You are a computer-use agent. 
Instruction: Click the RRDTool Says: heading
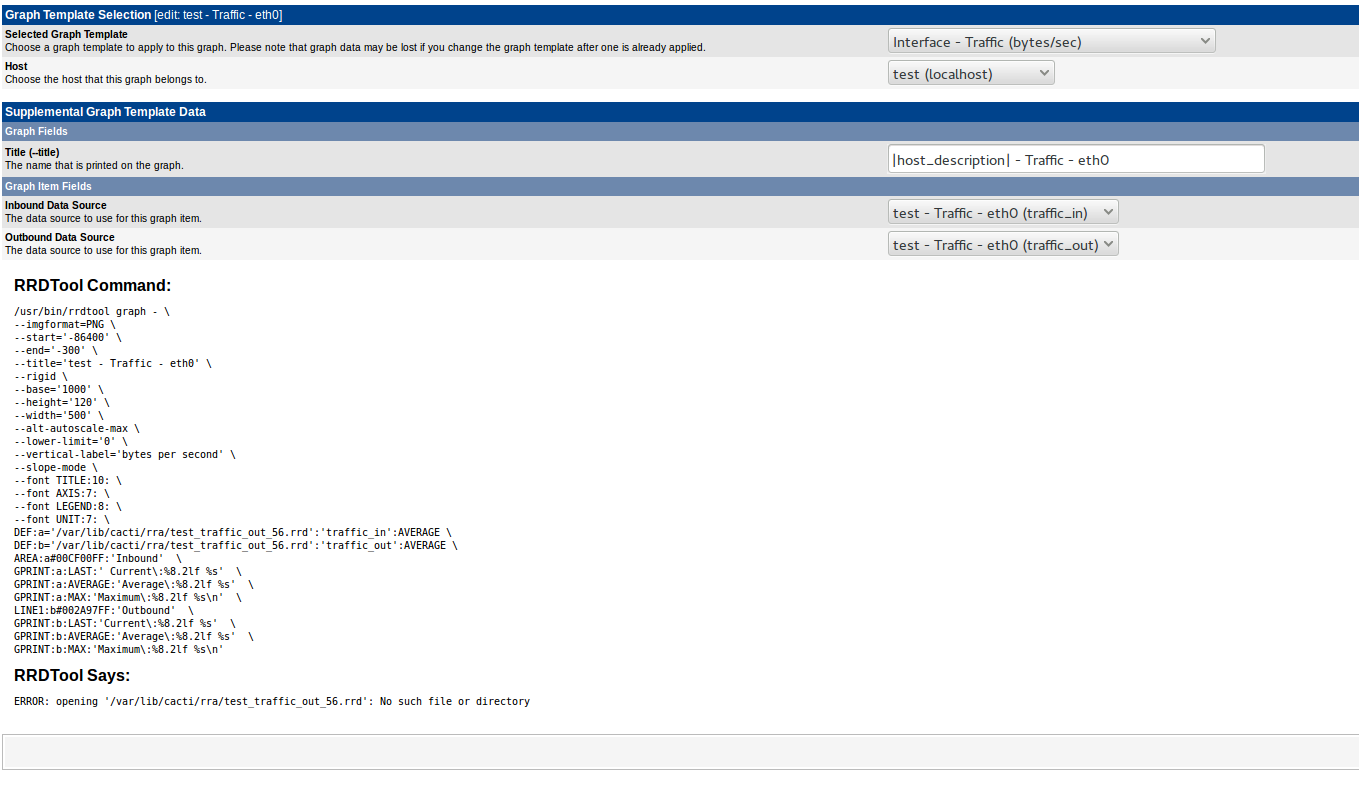72,675
